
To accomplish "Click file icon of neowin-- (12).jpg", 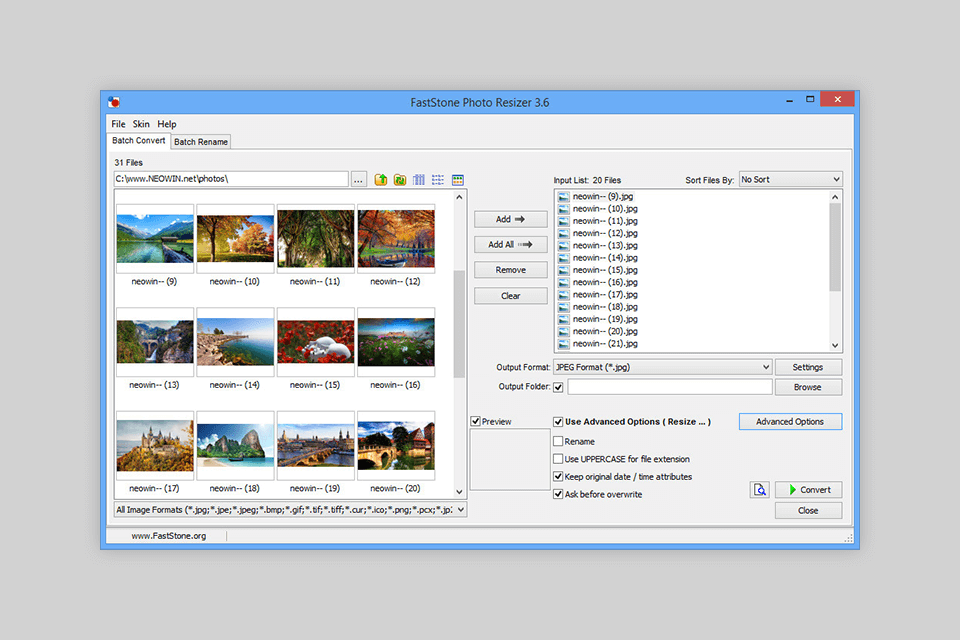I will point(563,233).
